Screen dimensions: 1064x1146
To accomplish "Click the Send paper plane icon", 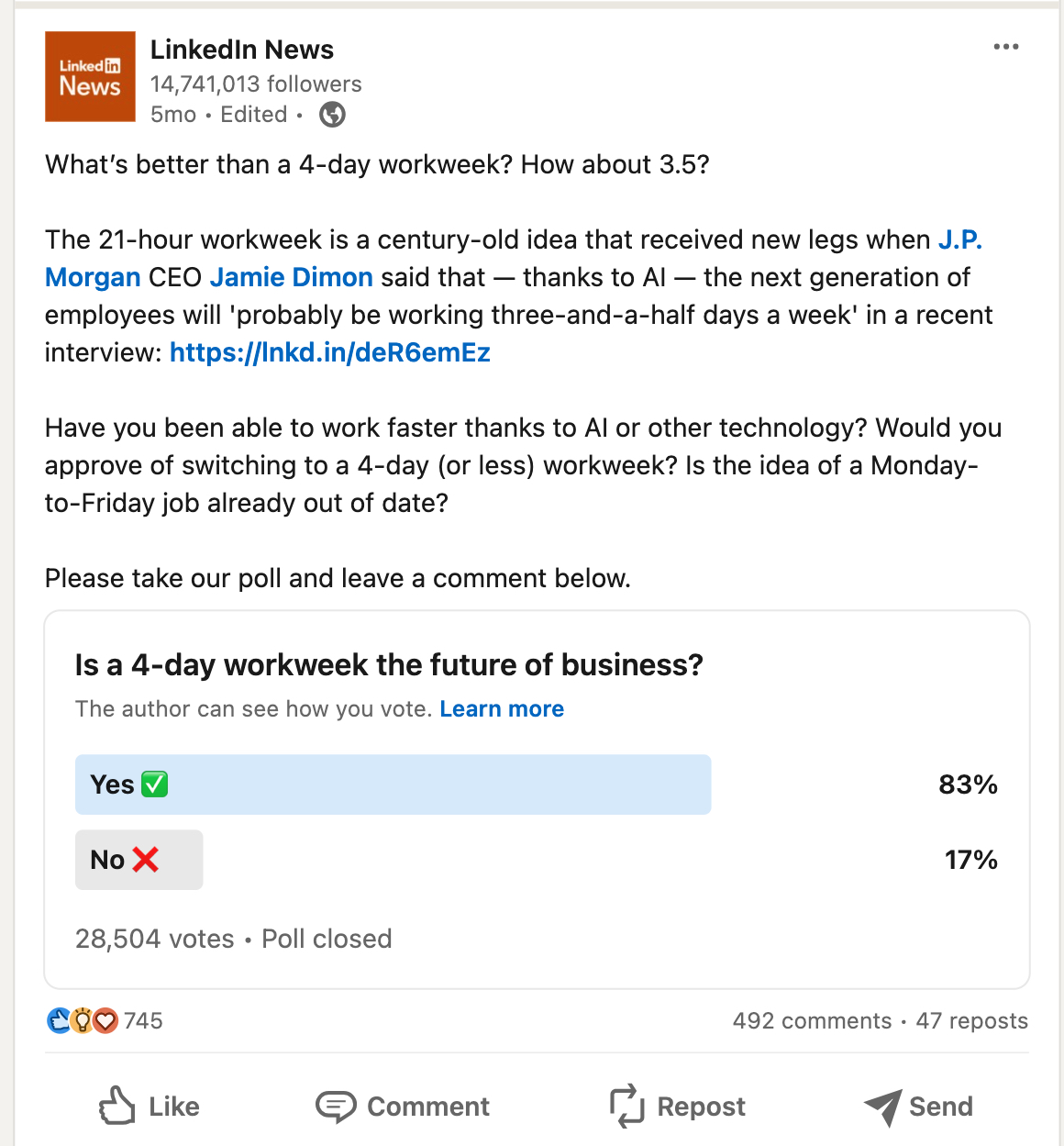I will pyautogui.click(x=883, y=1107).
